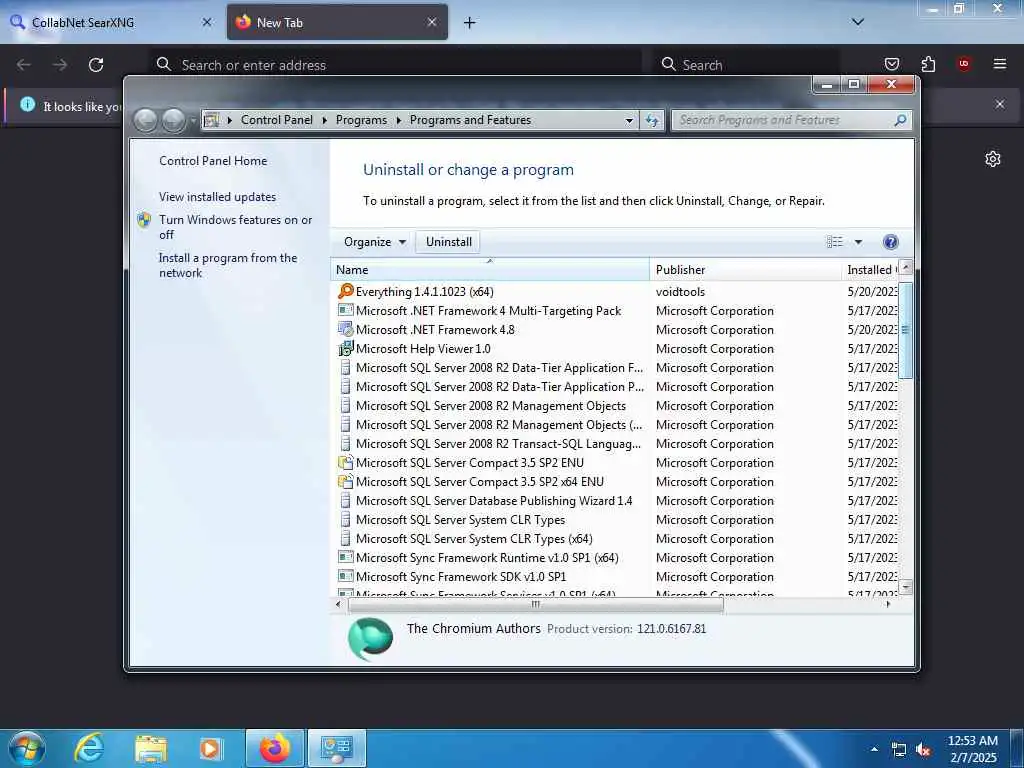Click the Uninstall toolbar button
The height and width of the screenshot is (768, 1024).
[449, 242]
